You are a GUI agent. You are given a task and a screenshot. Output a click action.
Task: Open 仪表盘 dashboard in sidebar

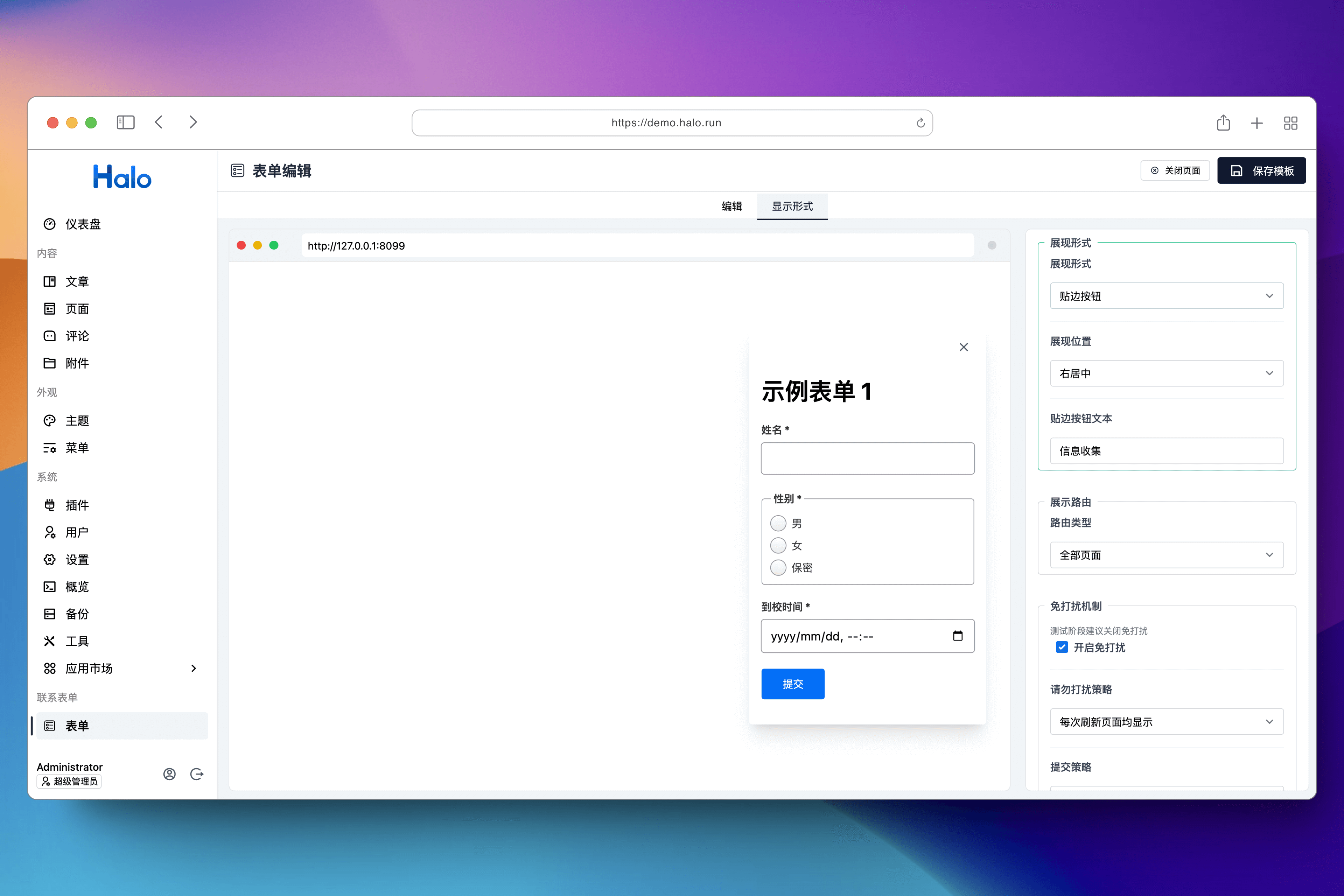point(122,224)
